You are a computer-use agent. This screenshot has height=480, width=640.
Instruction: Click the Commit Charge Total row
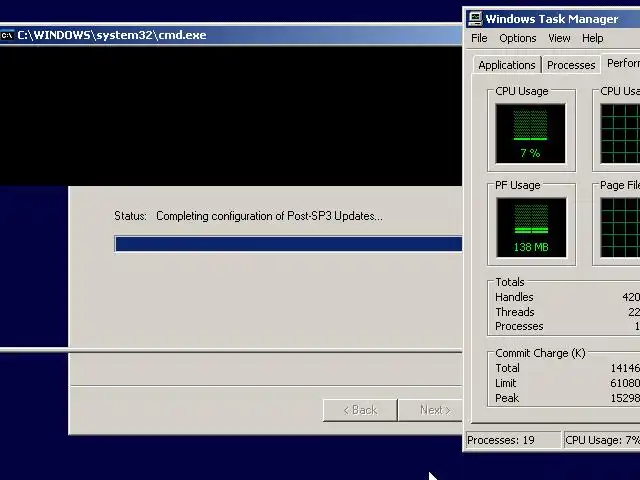[x=567, y=368]
